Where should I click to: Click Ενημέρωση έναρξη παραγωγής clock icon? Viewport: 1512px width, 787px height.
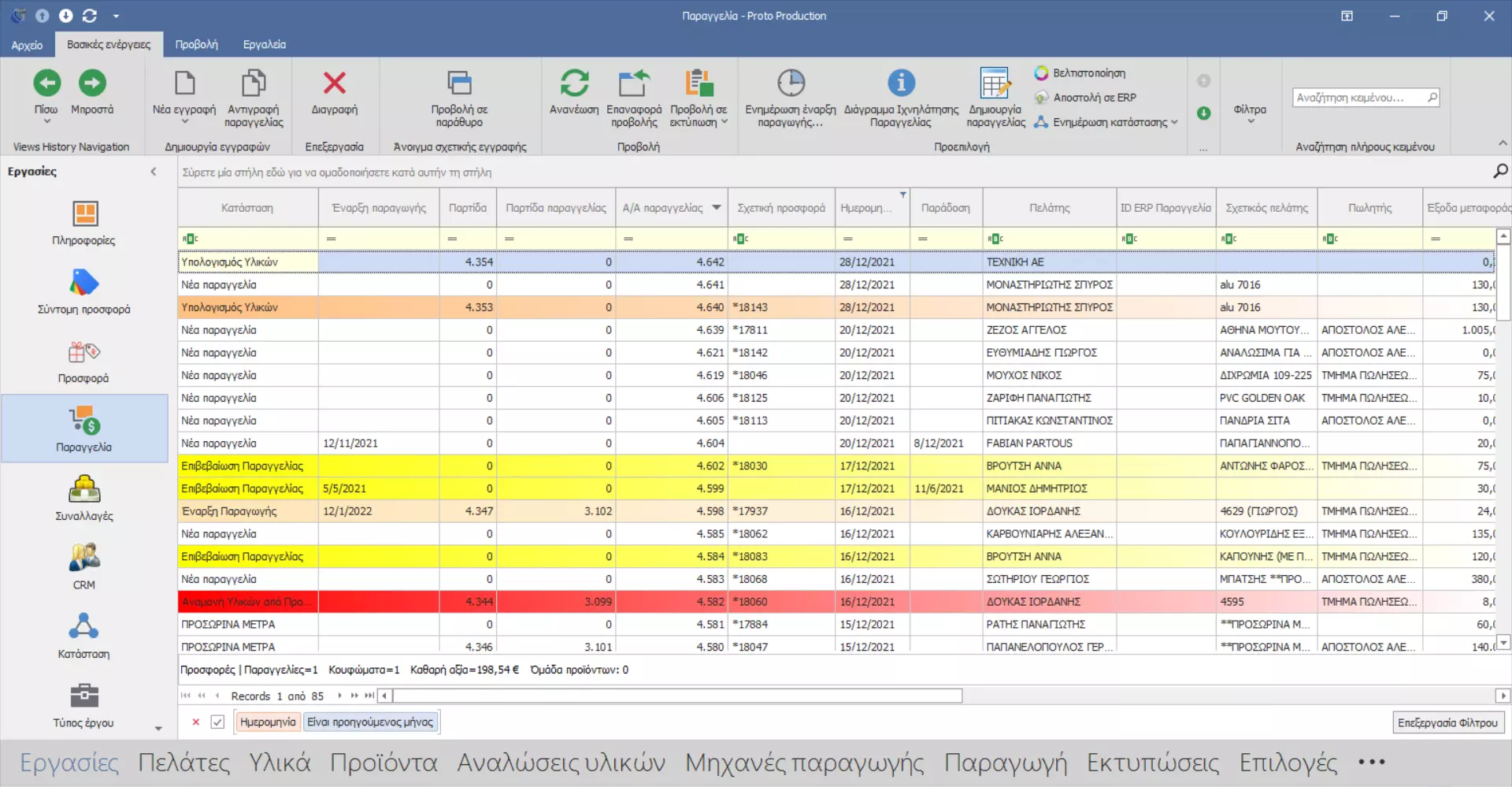tap(791, 84)
